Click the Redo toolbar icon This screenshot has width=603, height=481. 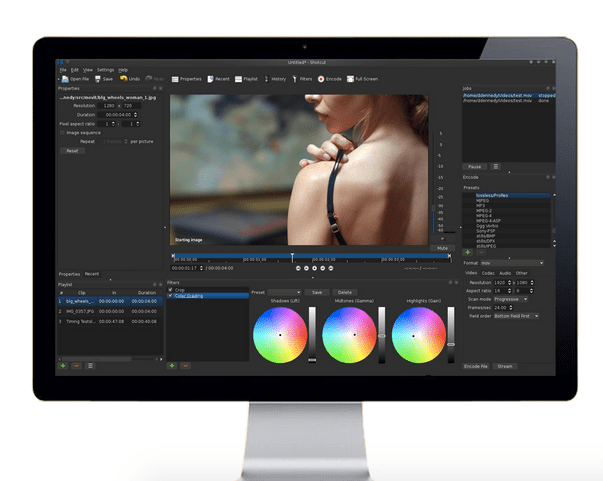pyautogui.click(x=148, y=78)
